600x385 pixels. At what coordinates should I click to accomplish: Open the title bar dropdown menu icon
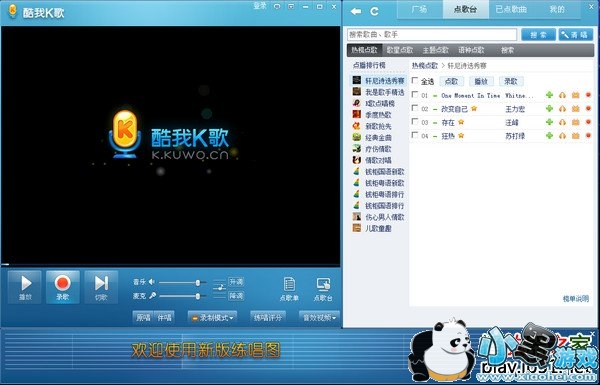pos(291,7)
